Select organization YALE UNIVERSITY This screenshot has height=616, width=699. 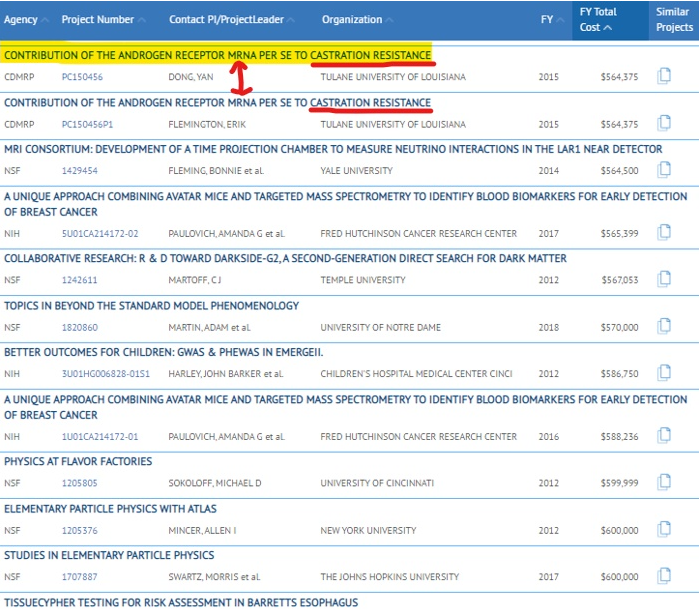point(357,171)
